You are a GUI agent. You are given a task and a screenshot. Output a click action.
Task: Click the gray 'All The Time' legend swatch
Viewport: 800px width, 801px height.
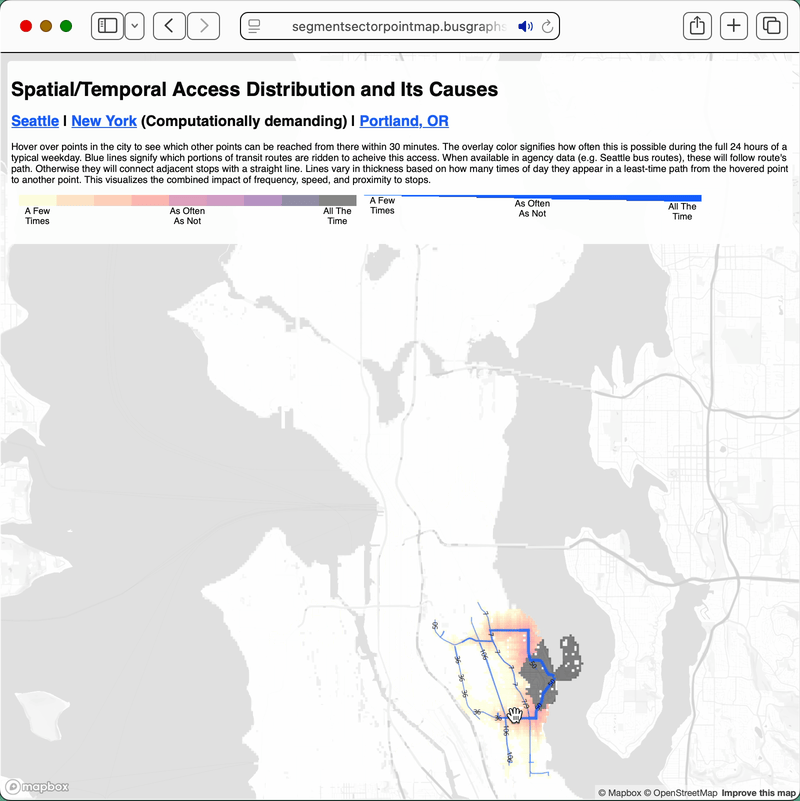pos(337,201)
